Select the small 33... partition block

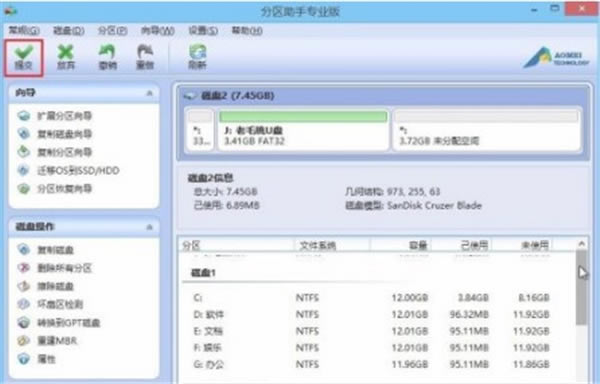pyautogui.click(x=200, y=130)
